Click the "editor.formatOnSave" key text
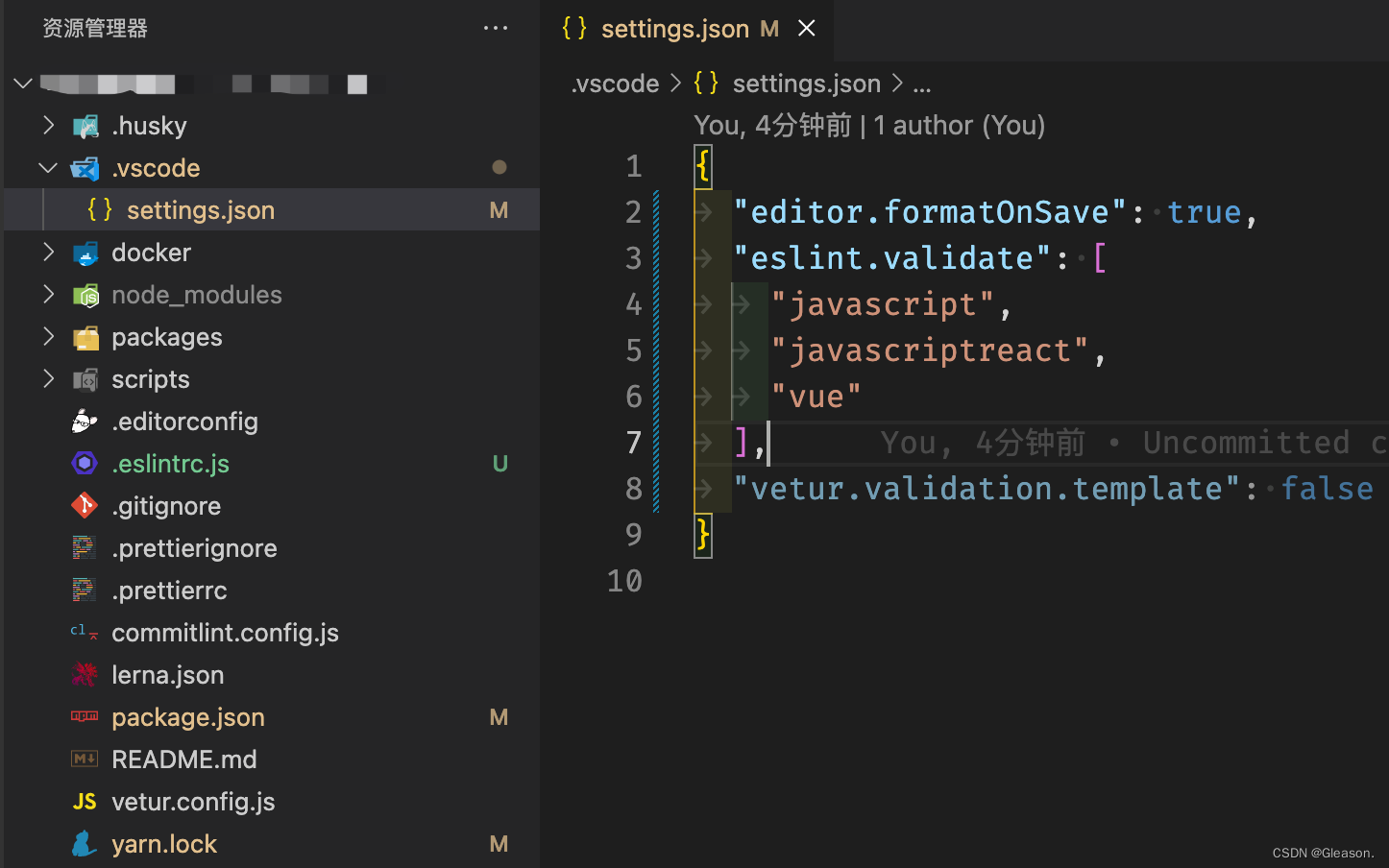Image resolution: width=1389 pixels, height=868 pixels. [x=930, y=212]
